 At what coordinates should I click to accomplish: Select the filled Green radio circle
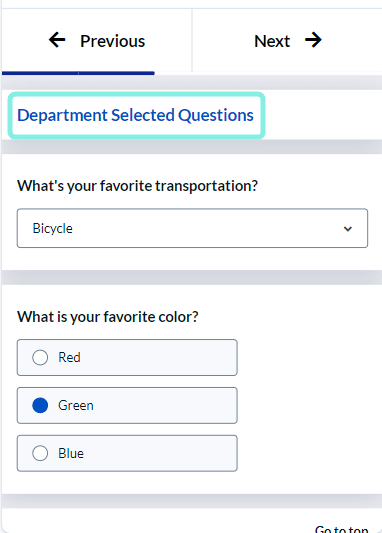(x=40, y=406)
